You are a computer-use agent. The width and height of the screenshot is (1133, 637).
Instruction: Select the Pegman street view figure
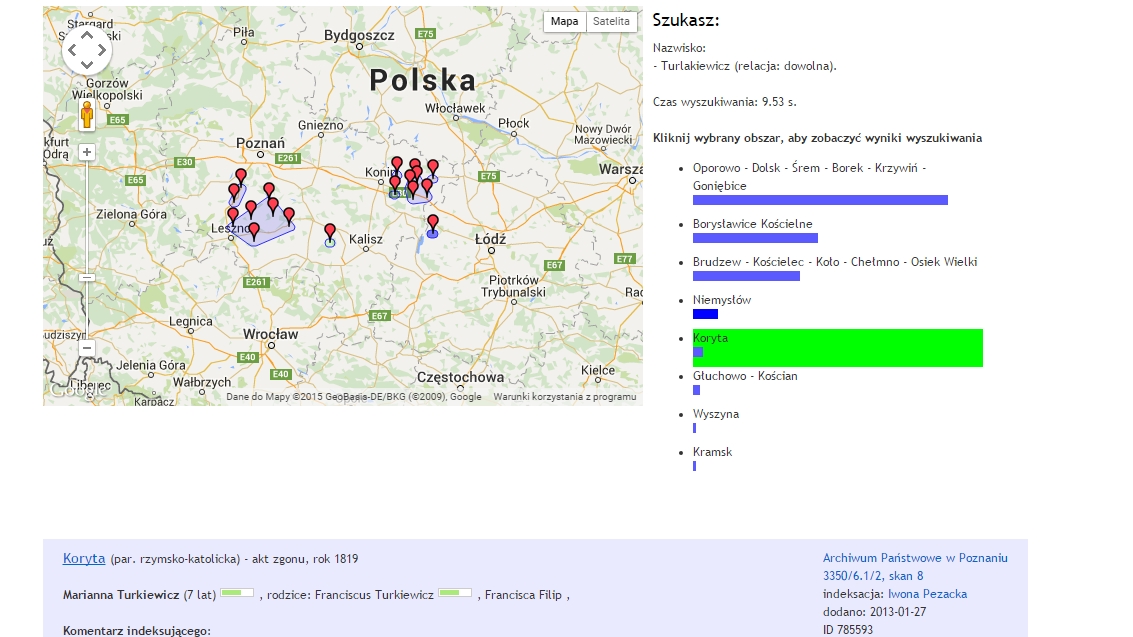(88, 116)
